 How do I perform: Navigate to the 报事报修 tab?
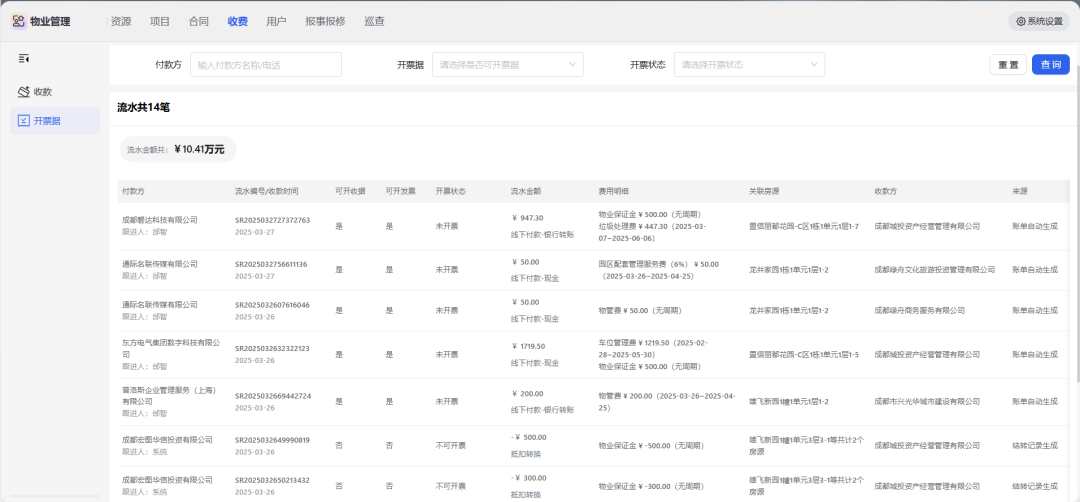(325, 21)
